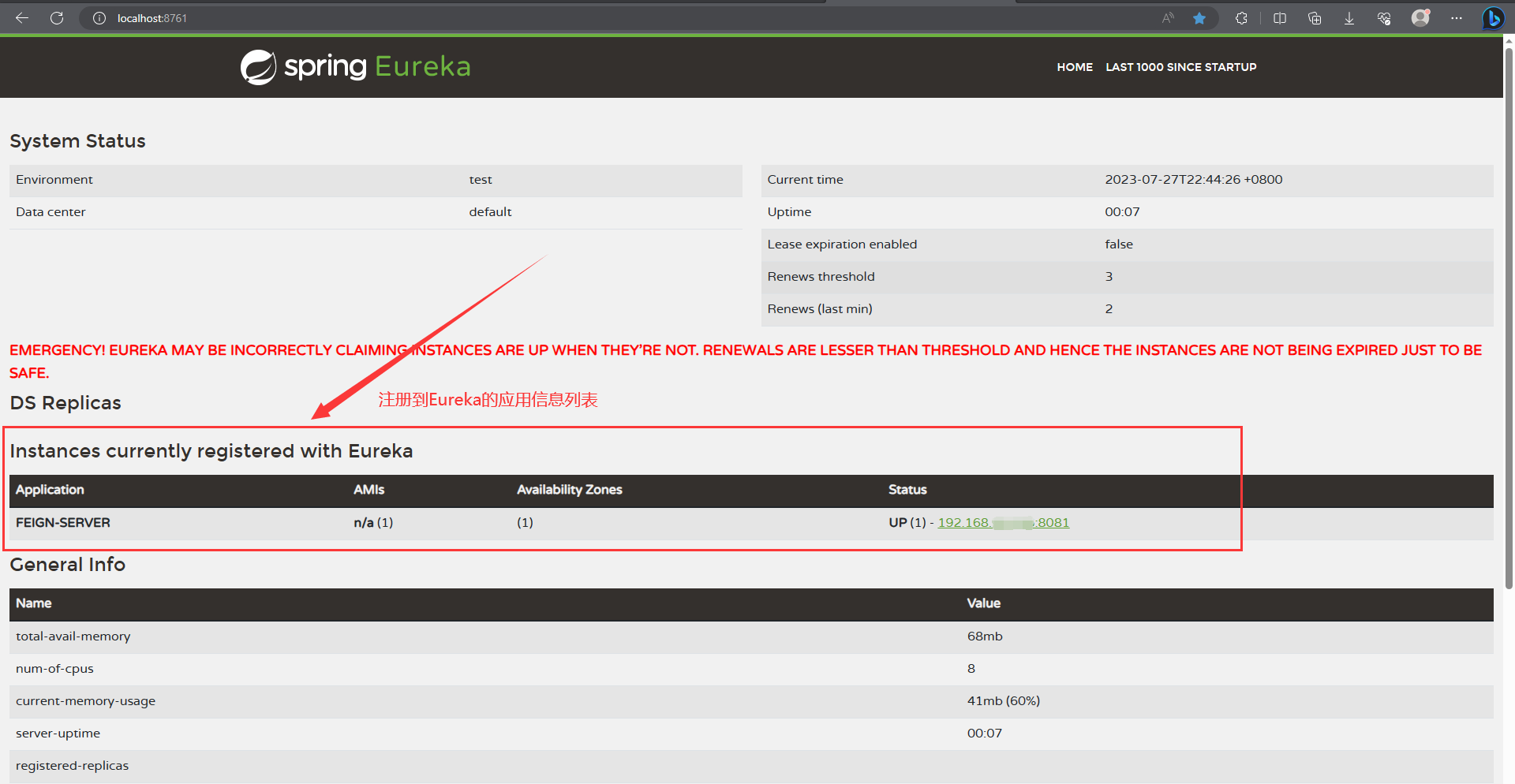Open LAST 1000 SINCE STARTUP page
The height and width of the screenshot is (784, 1515).
pyautogui.click(x=1180, y=67)
